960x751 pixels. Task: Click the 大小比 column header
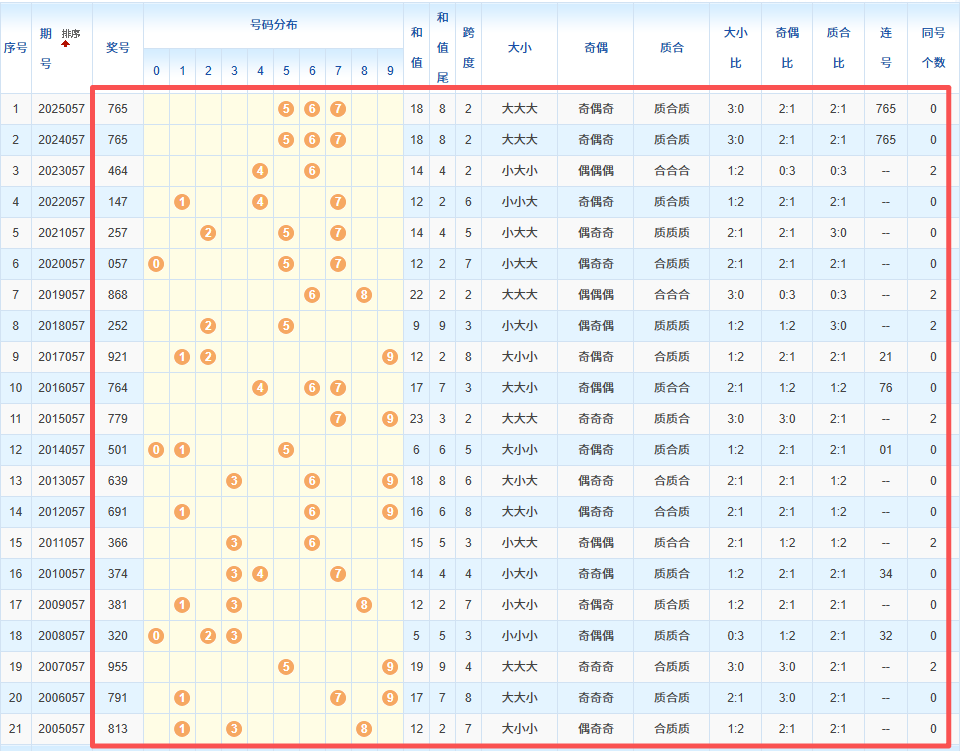click(735, 48)
